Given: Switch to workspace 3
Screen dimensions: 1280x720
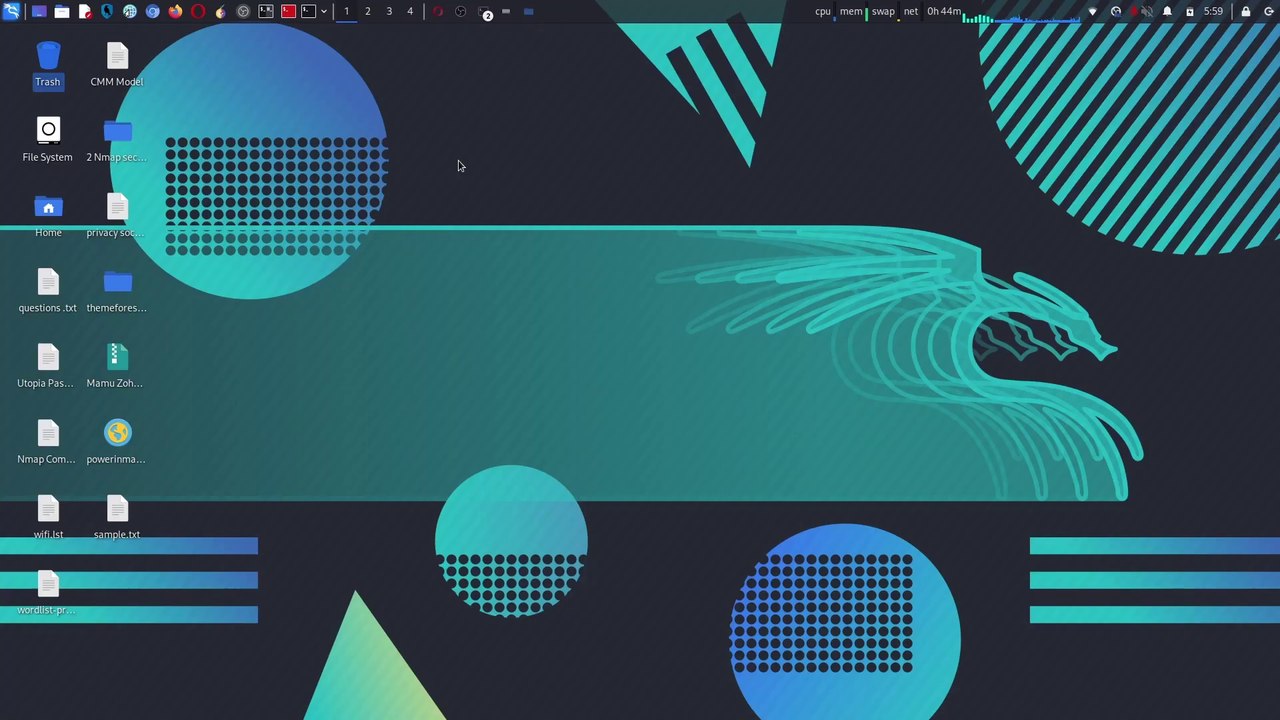Looking at the screenshot, I should tap(389, 12).
